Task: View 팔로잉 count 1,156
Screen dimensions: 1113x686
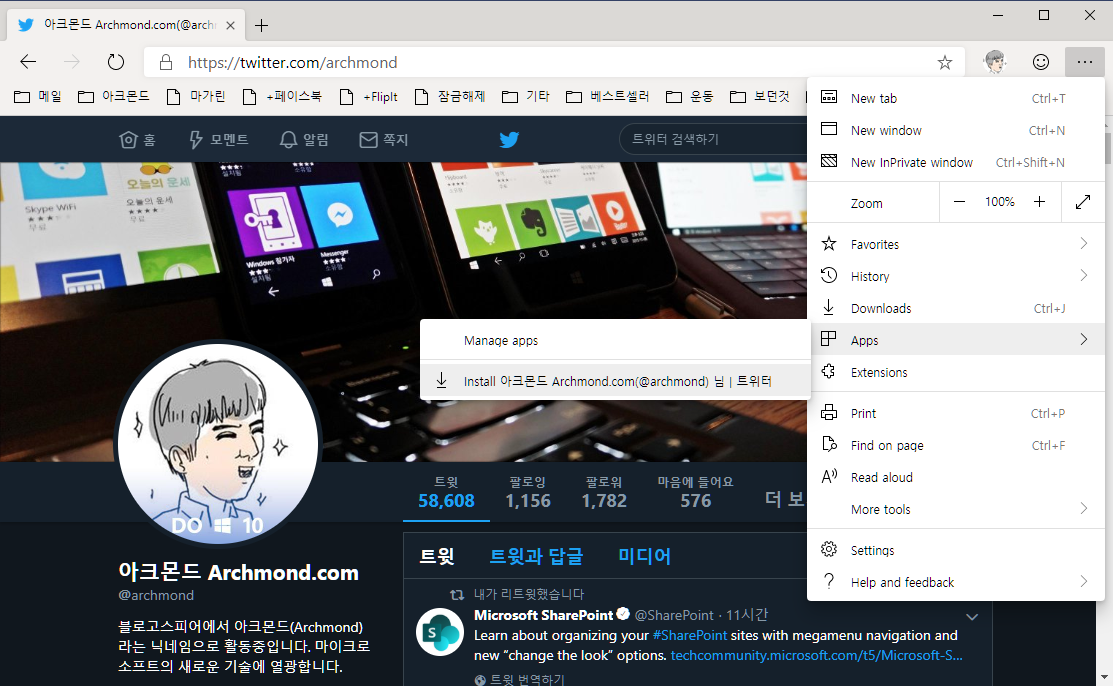Action: click(528, 492)
